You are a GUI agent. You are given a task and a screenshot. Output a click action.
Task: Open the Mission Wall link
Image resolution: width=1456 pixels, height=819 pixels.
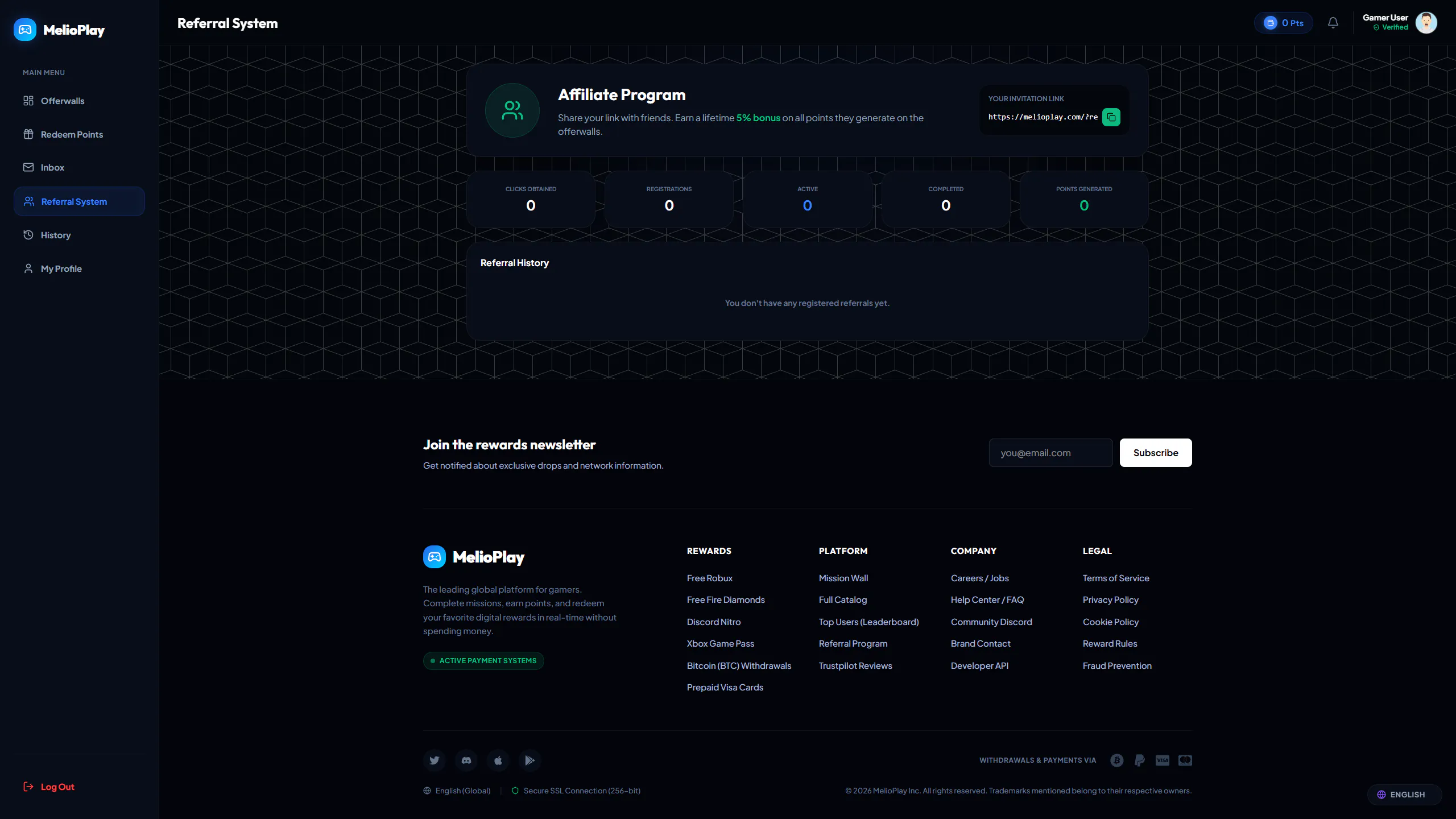pyautogui.click(x=843, y=578)
